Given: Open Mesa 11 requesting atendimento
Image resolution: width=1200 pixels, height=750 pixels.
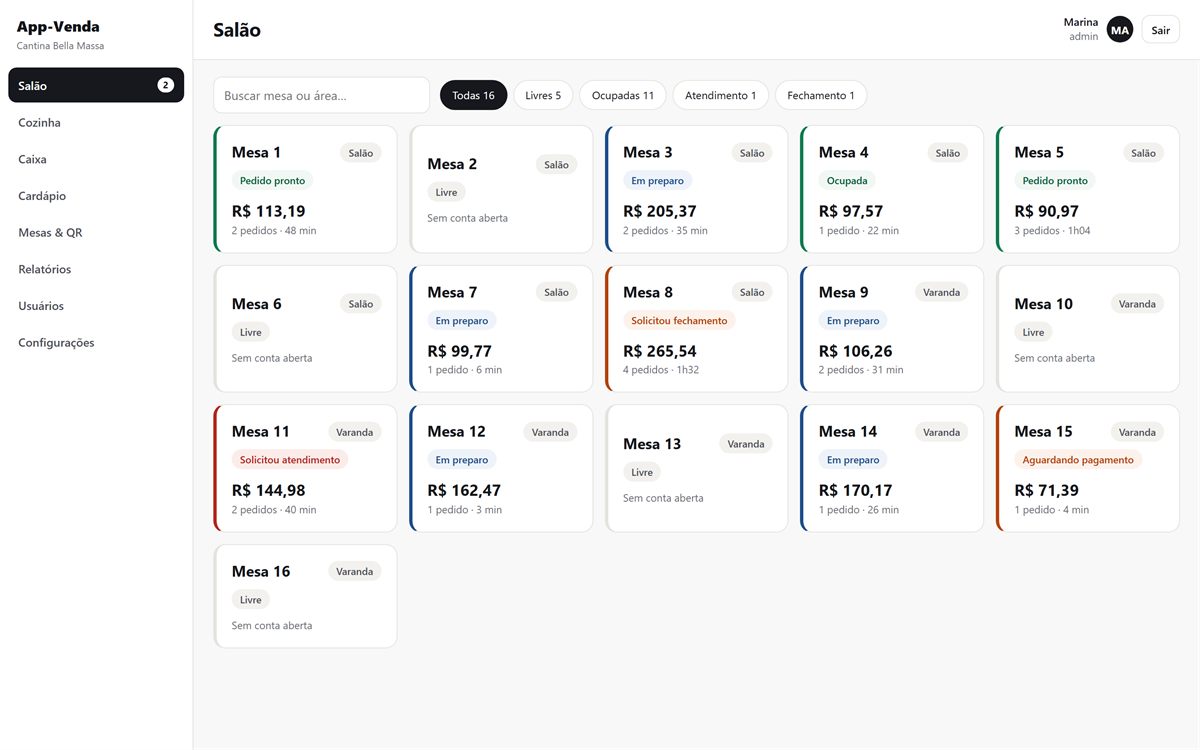Looking at the screenshot, I should [305, 468].
